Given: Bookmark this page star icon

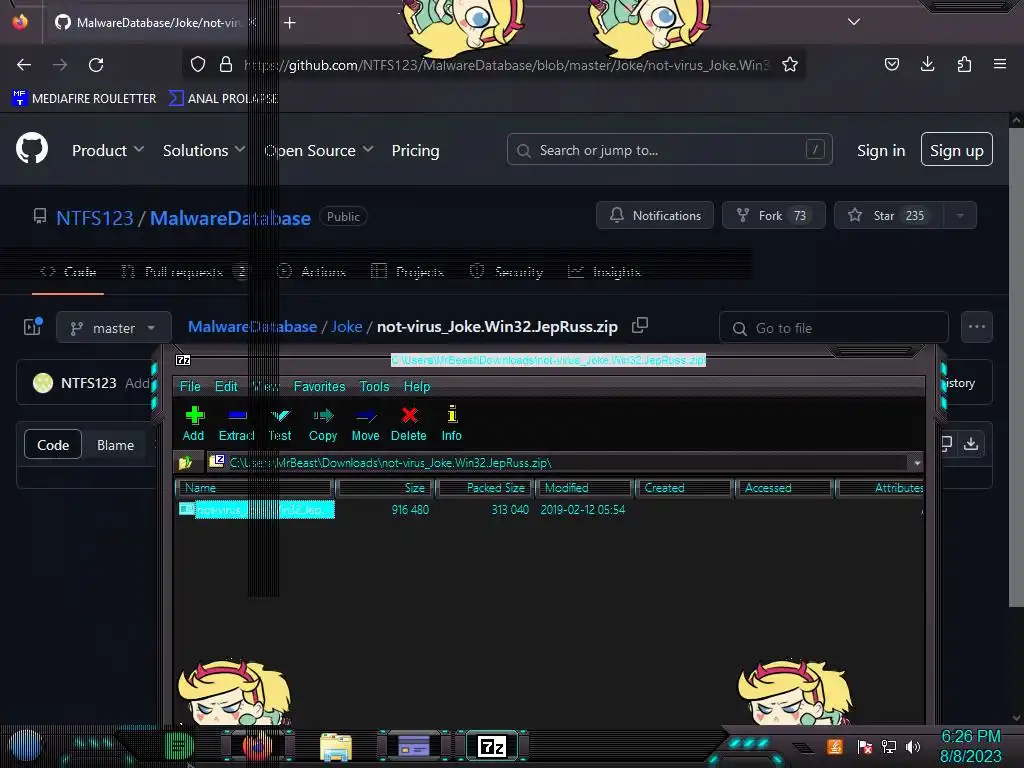Looking at the screenshot, I should (x=790, y=65).
